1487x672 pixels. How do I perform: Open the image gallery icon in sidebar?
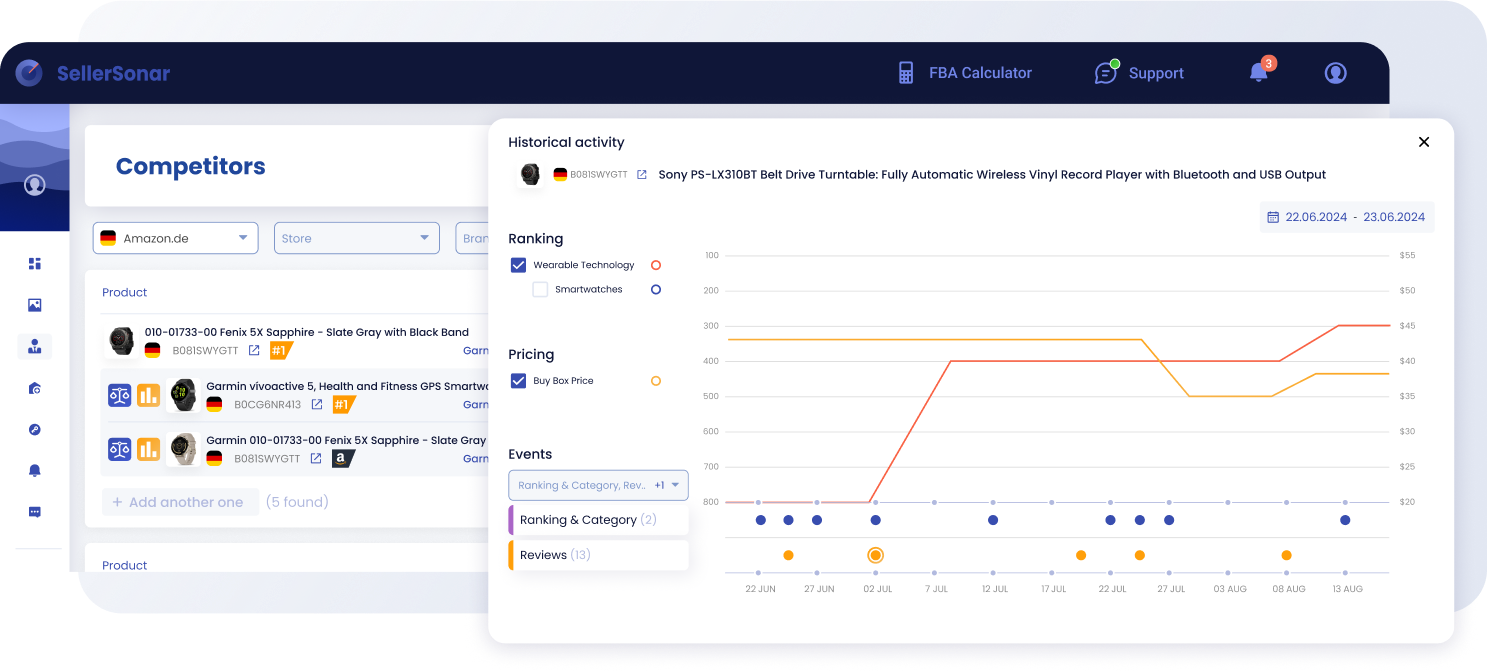coord(35,305)
